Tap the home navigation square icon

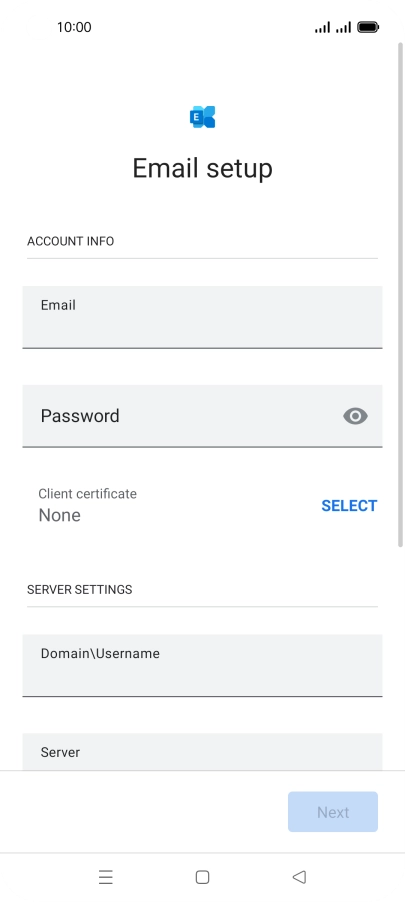[x=202, y=877]
